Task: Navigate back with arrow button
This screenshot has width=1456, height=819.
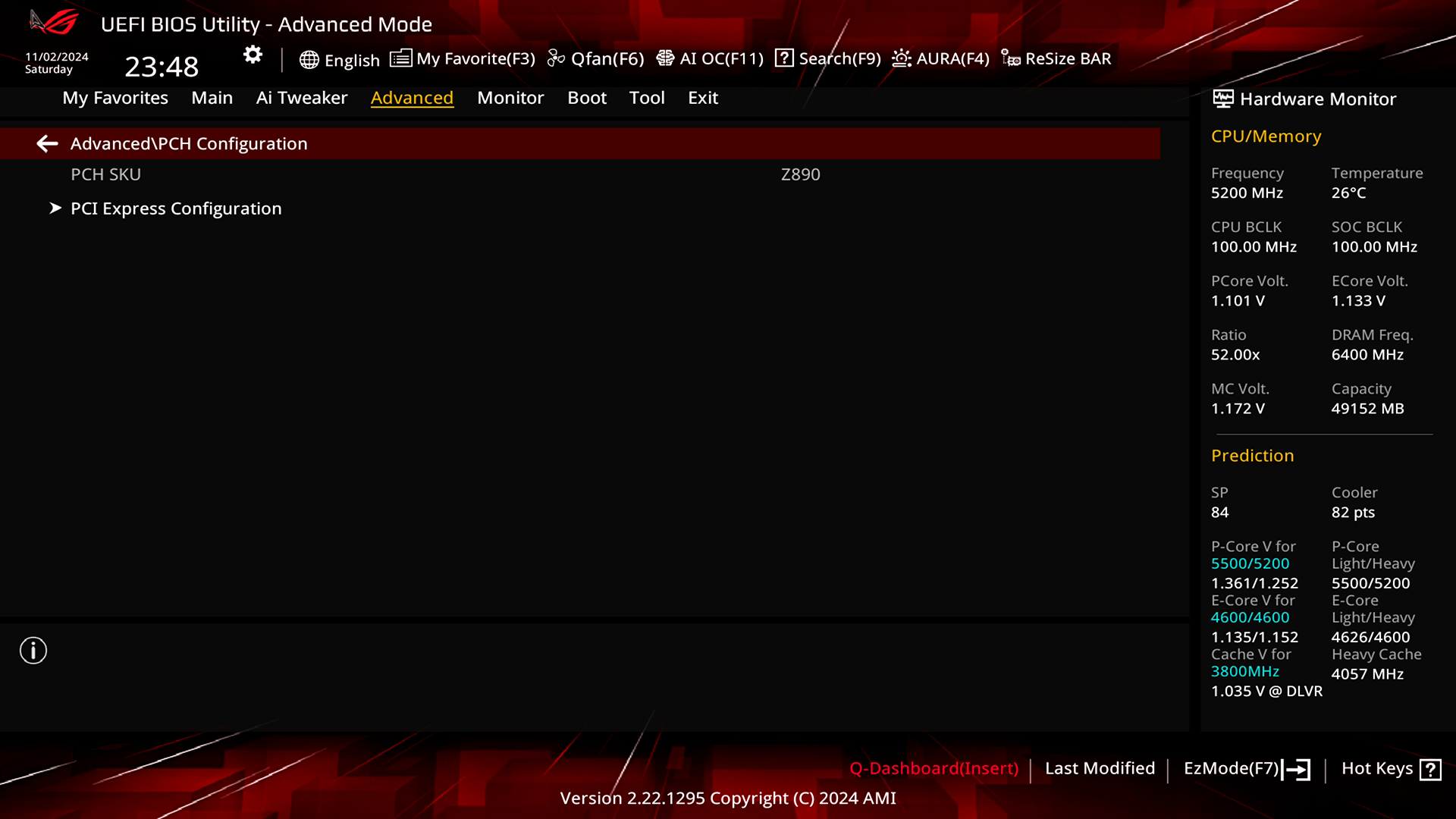Action: tap(47, 143)
